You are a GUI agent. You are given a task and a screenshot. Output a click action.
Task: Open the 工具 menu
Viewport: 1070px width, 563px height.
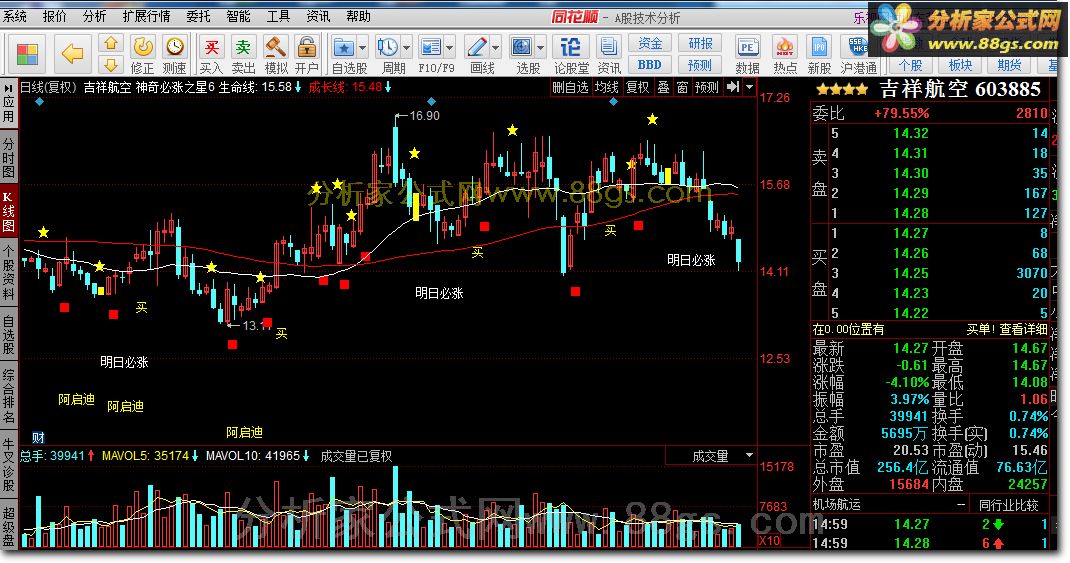[x=278, y=16]
